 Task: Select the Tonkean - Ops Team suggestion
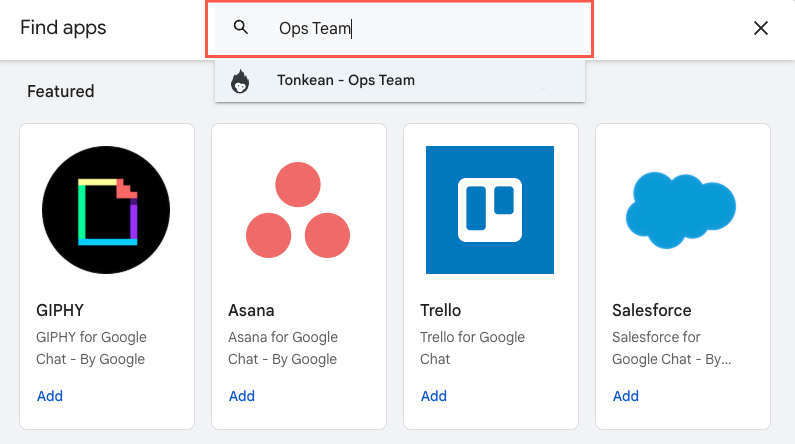(400, 81)
